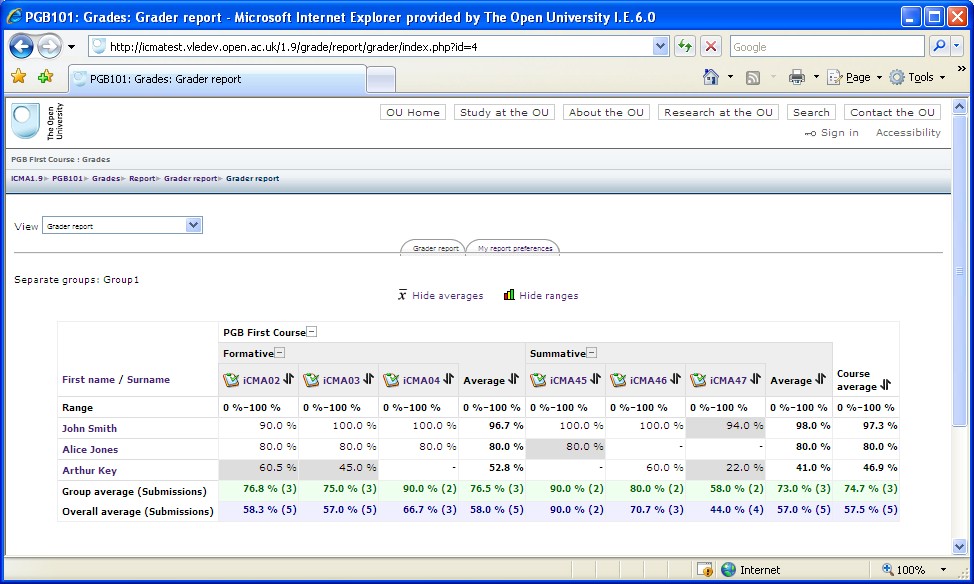Screen dimensions: 974x584
Task: Open the Accessibility link
Action: (x=908, y=132)
